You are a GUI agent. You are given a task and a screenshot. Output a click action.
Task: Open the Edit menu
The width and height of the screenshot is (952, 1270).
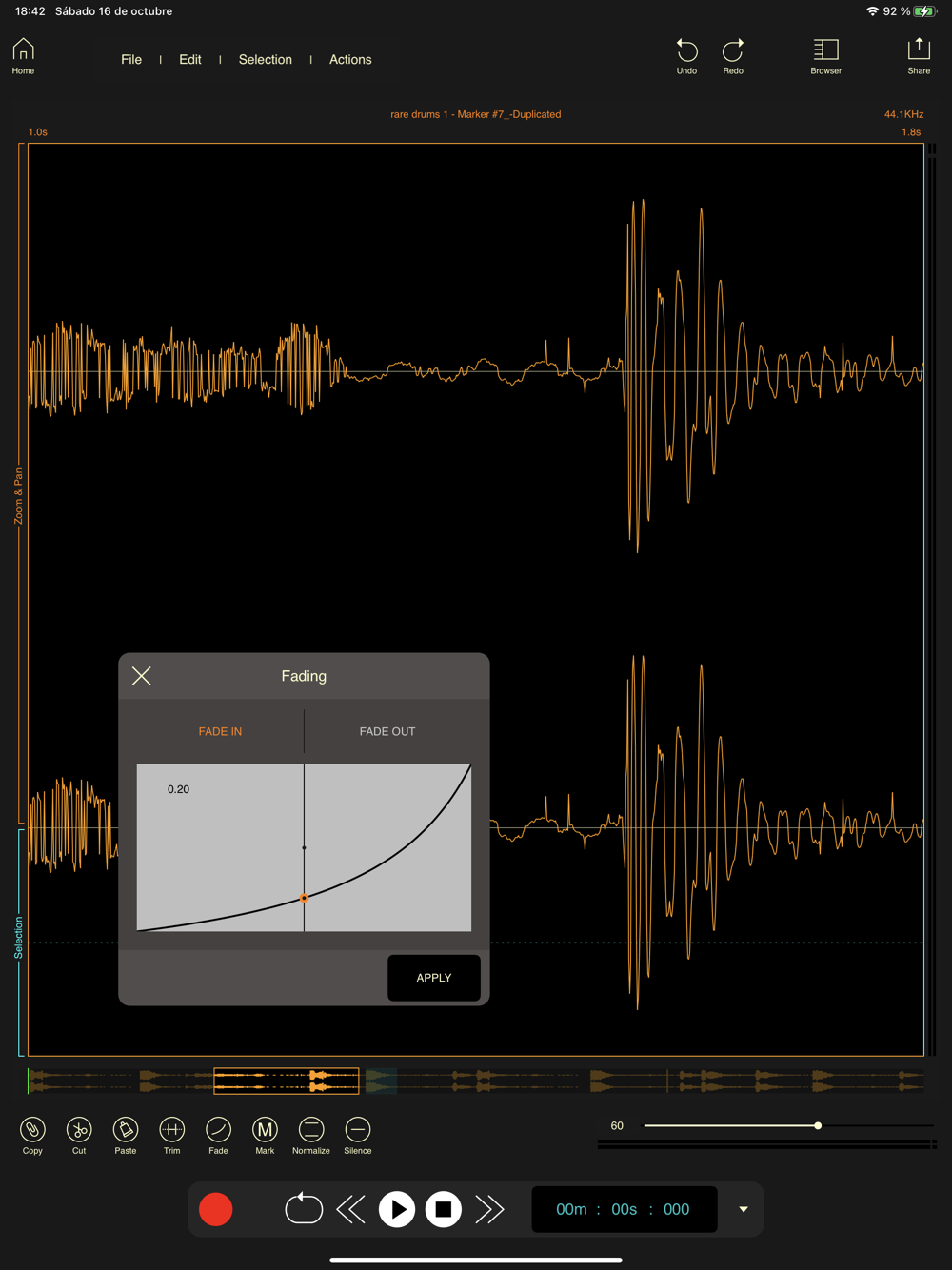click(x=190, y=59)
